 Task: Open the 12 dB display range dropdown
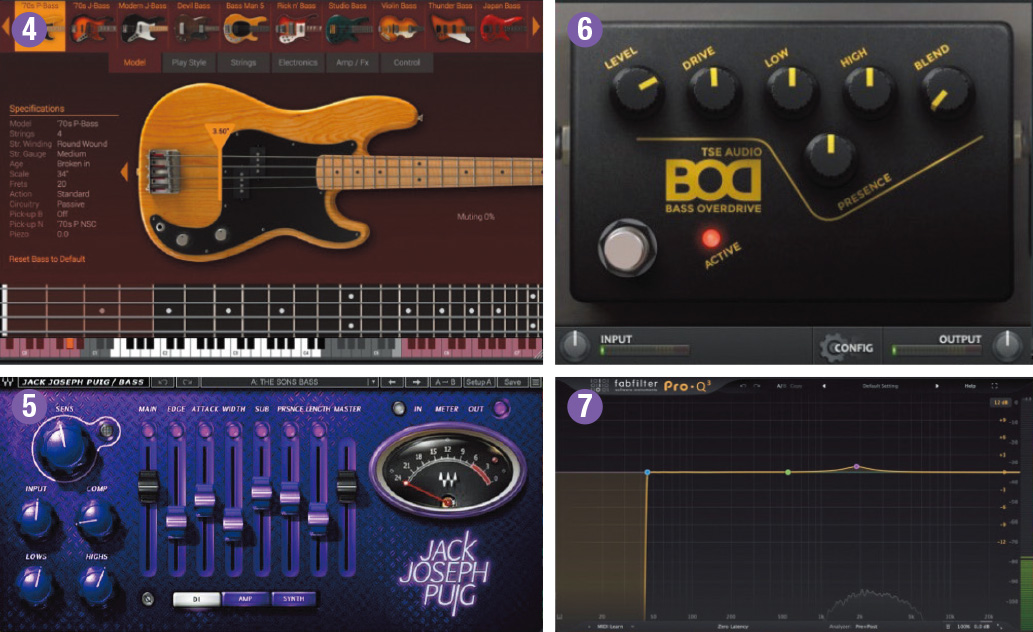coord(1000,402)
